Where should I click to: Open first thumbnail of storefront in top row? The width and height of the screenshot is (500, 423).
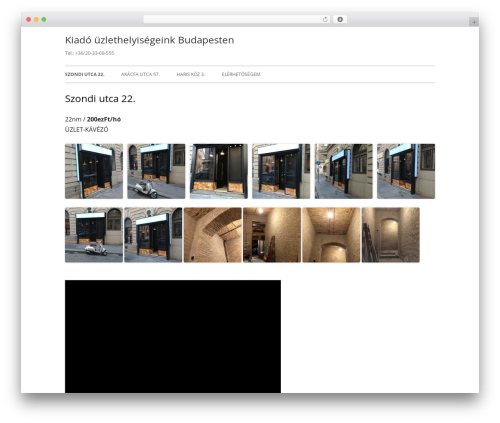pyautogui.click(x=94, y=171)
